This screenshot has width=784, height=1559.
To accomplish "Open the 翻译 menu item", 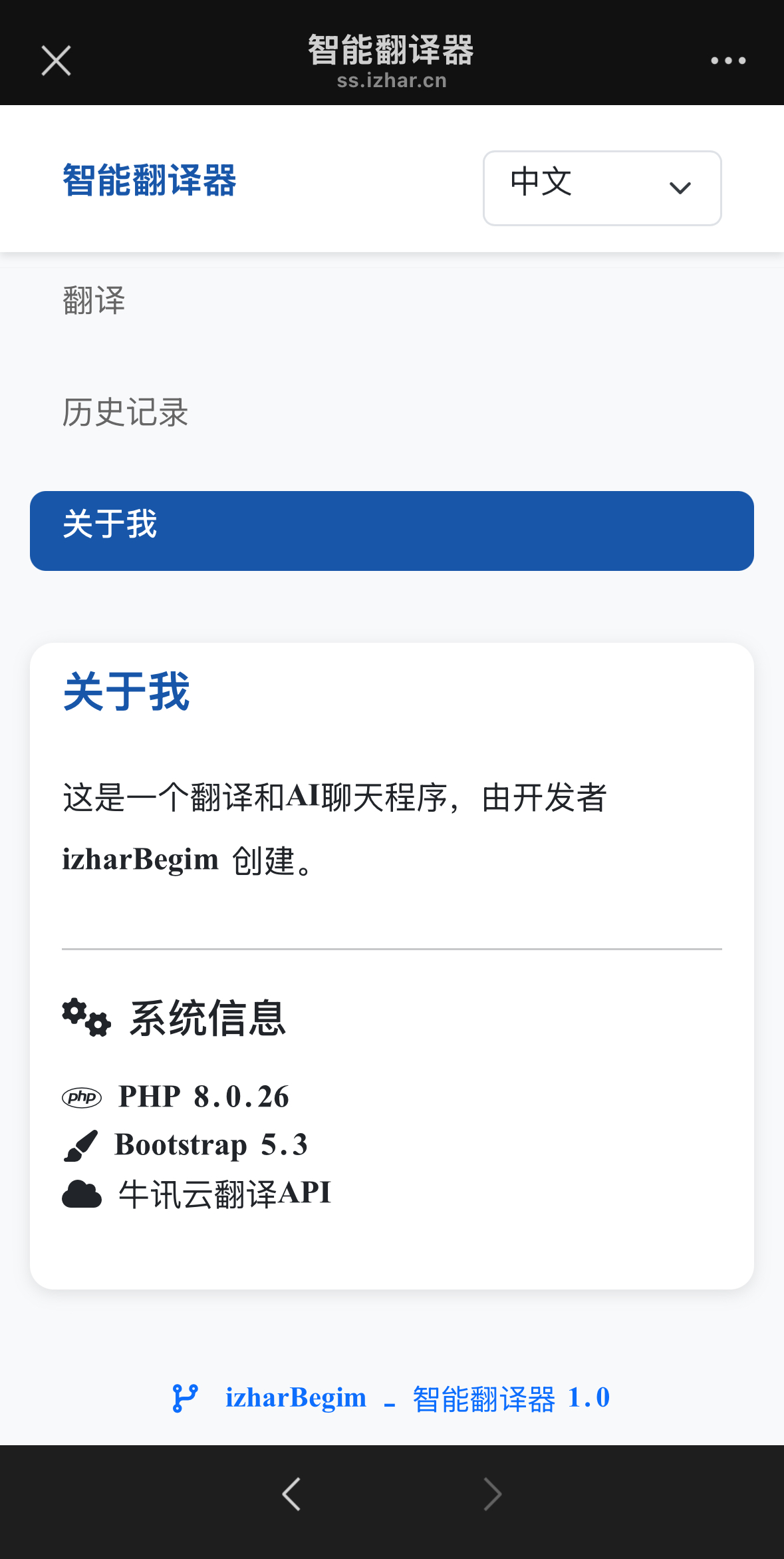I will click(x=94, y=301).
